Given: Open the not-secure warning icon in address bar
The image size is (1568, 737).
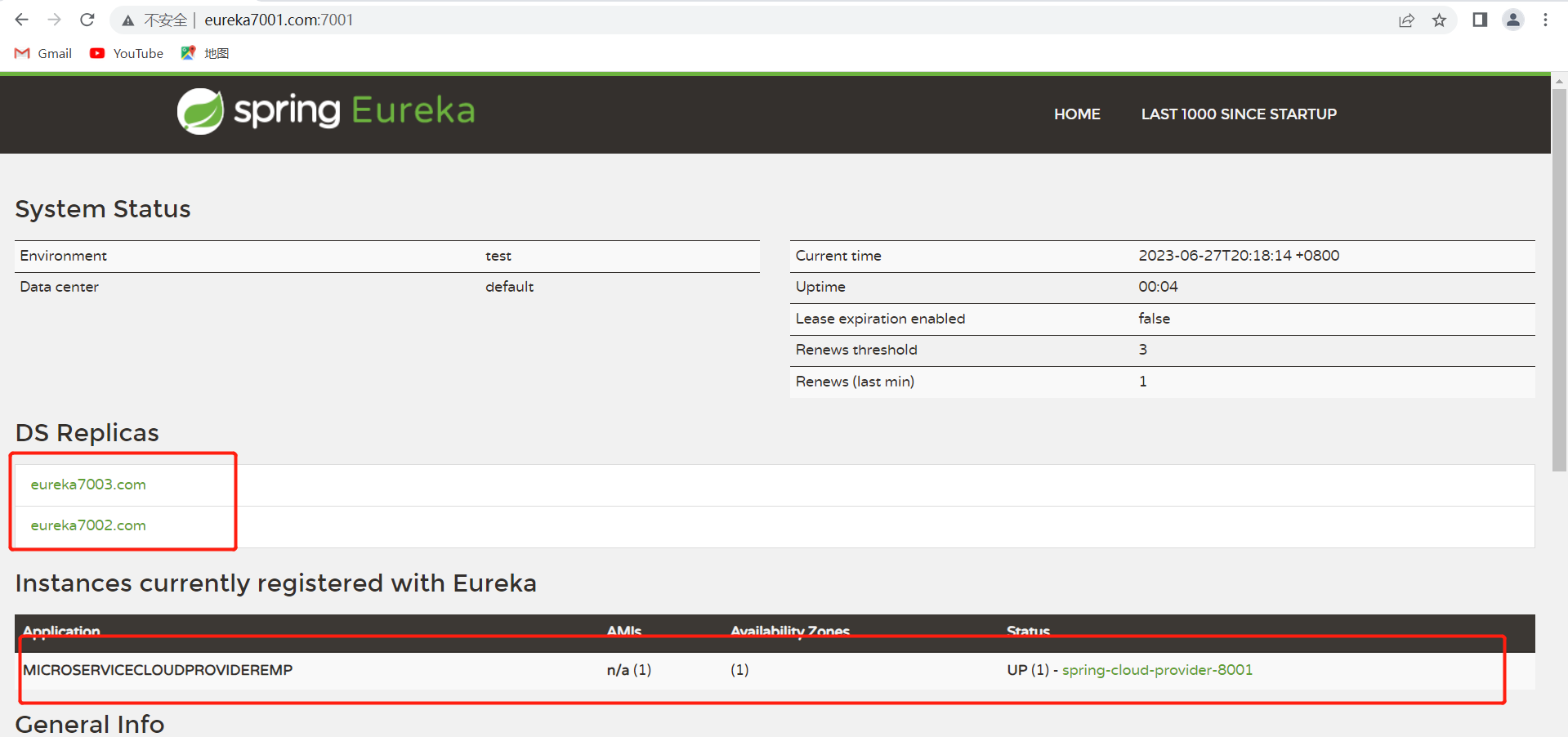Looking at the screenshot, I should click(127, 20).
